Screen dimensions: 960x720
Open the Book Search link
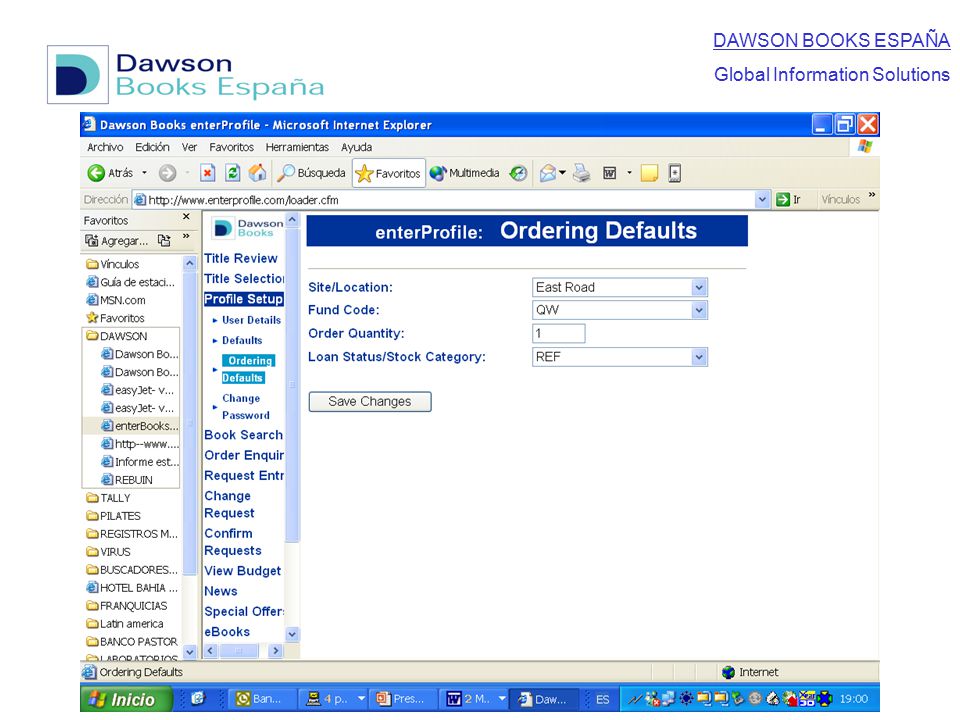tap(244, 435)
